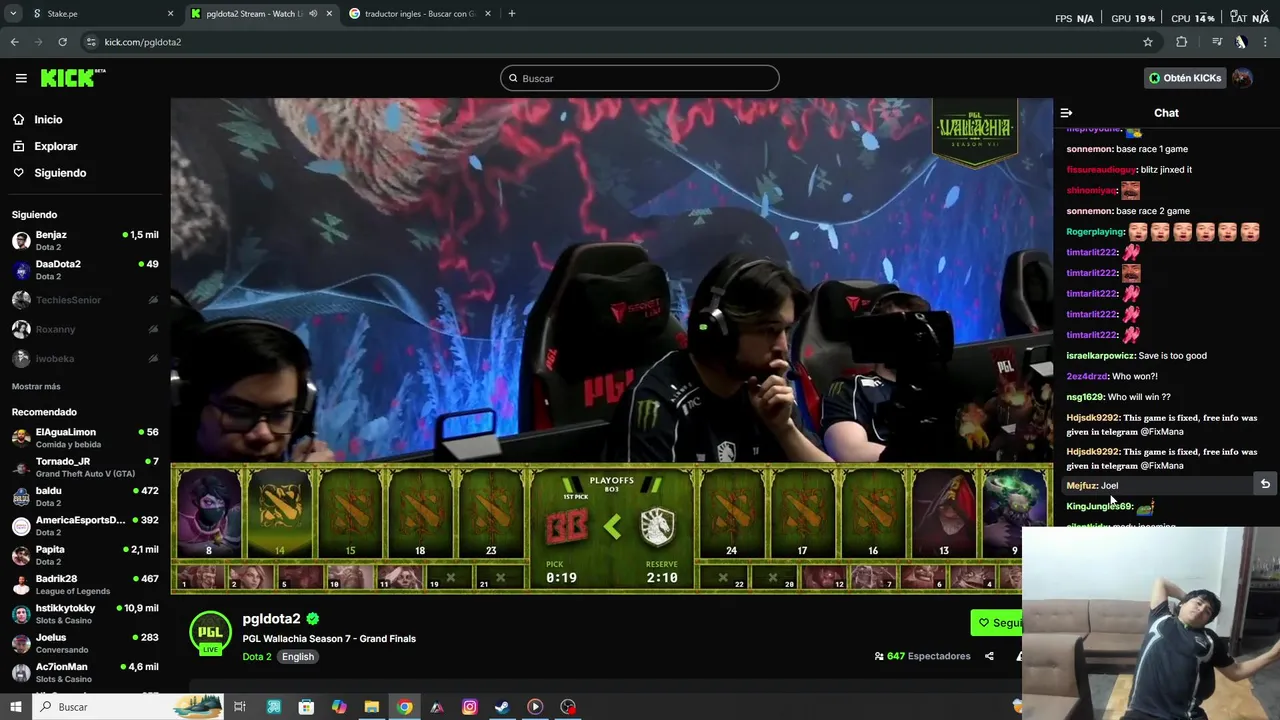Screen dimensions: 1280x720
Task: Click the Windows taskbar search box
Action: tap(128, 707)
